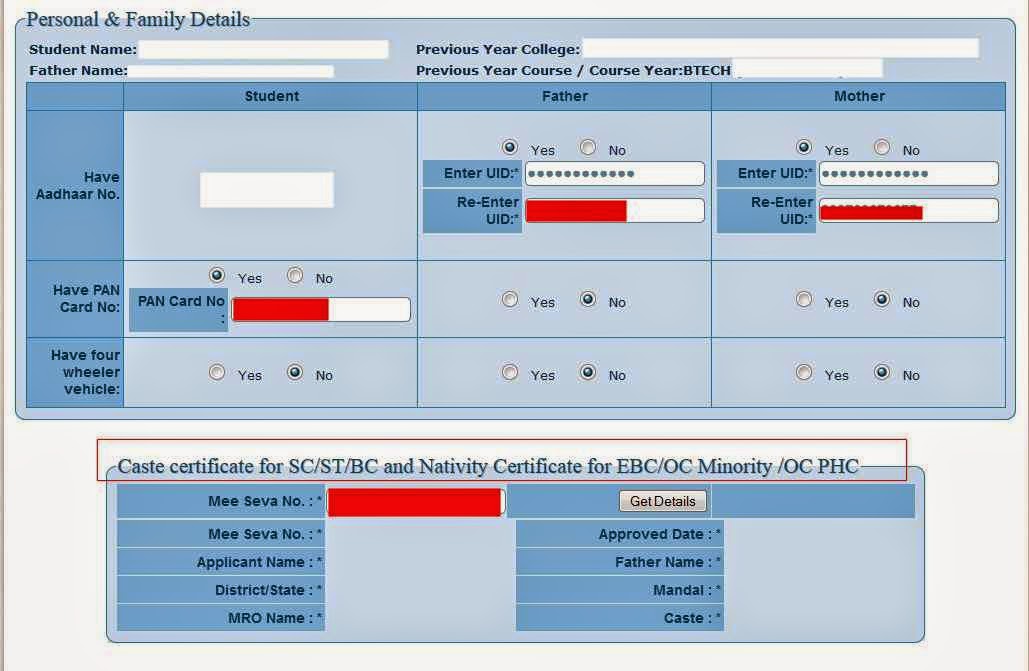
Task: Select Yes for mother's PAN card
Action: pos(804,300)
